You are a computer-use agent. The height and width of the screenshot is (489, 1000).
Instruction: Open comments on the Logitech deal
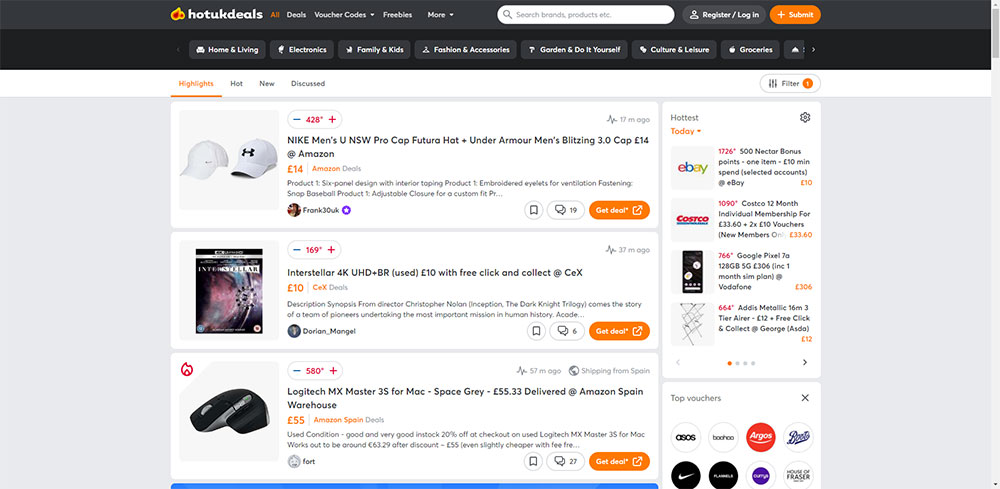(567, 461)
